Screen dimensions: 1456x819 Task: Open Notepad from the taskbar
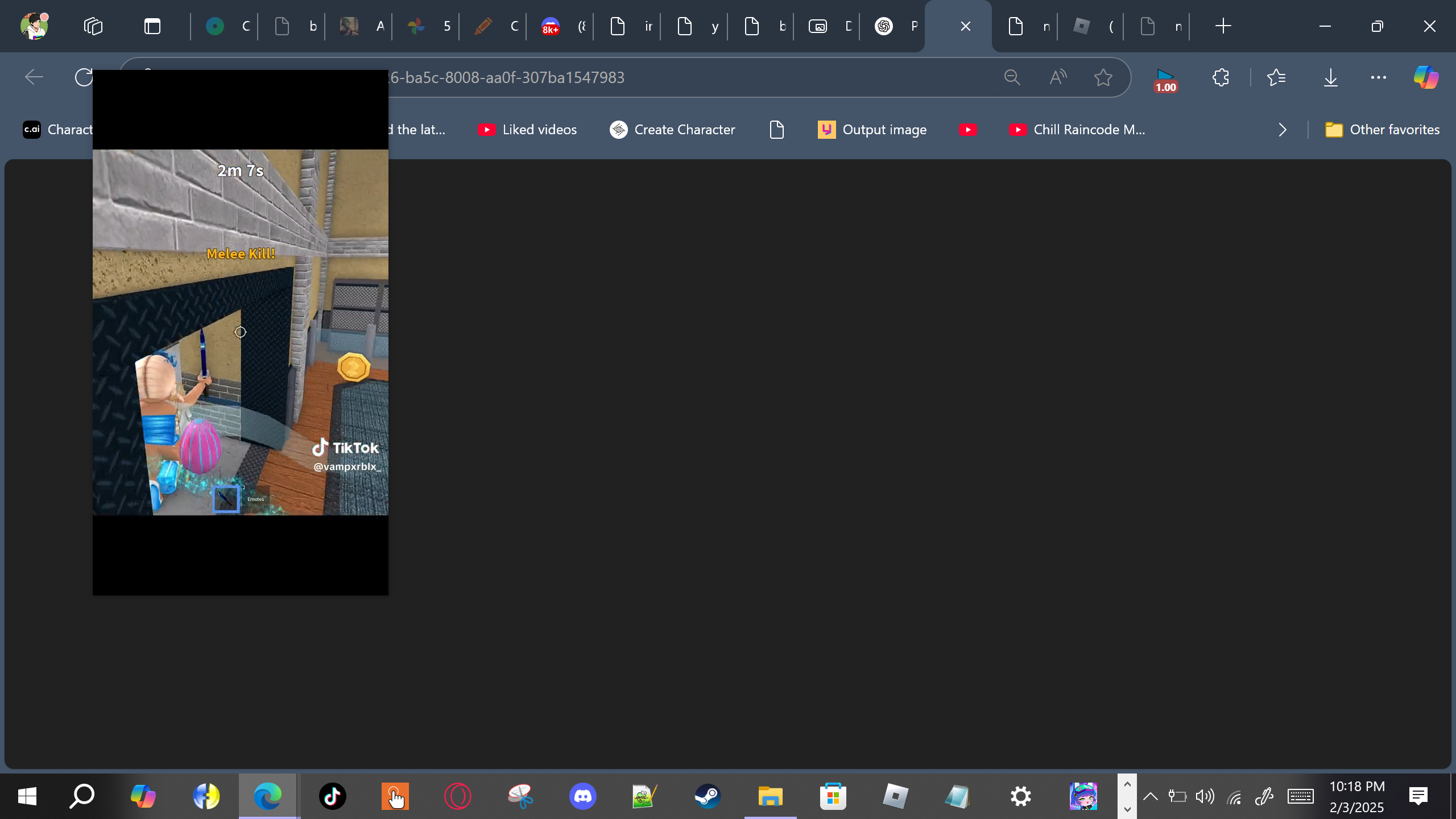958,796
